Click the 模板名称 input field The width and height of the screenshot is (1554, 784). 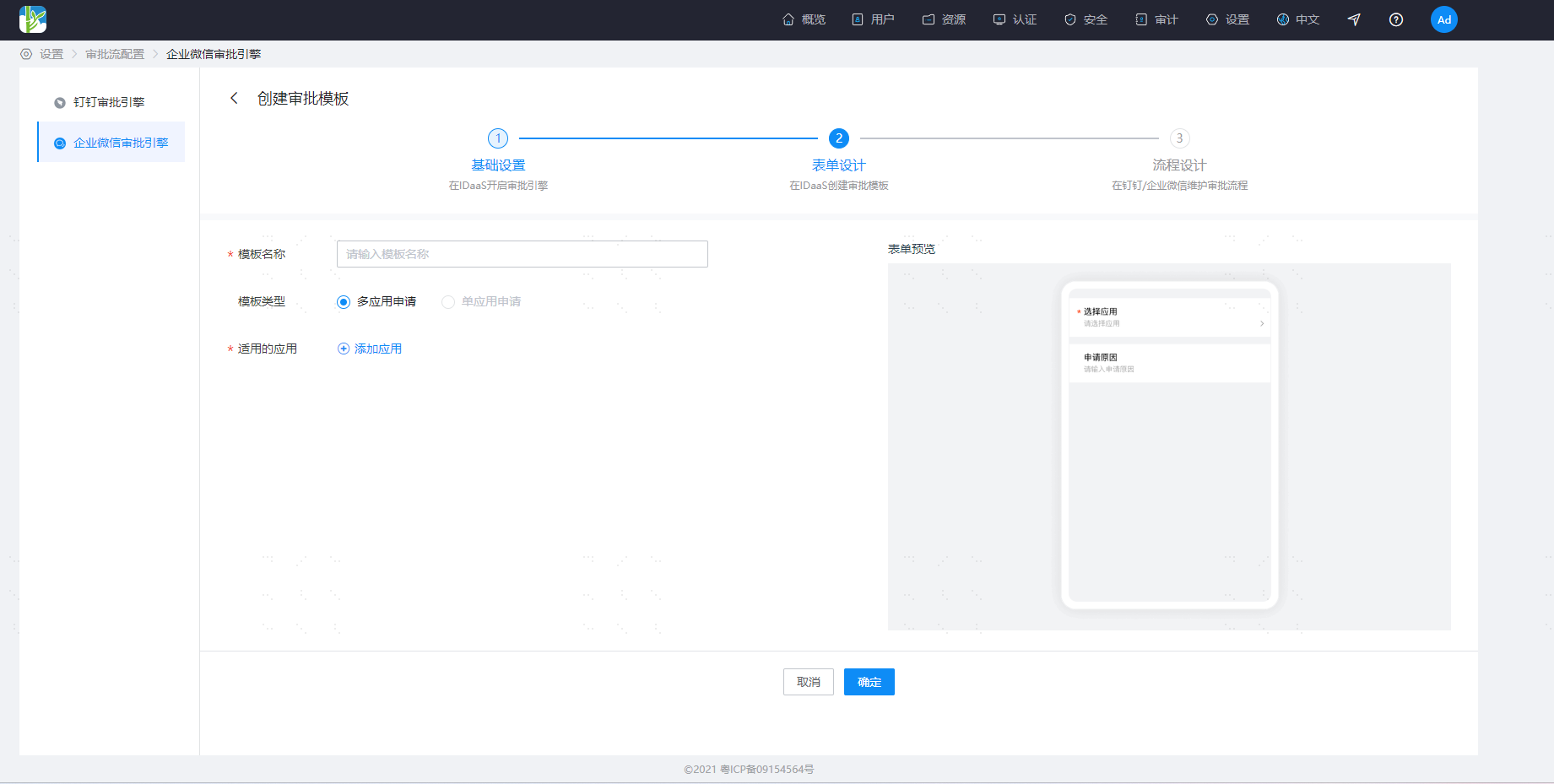523,254
